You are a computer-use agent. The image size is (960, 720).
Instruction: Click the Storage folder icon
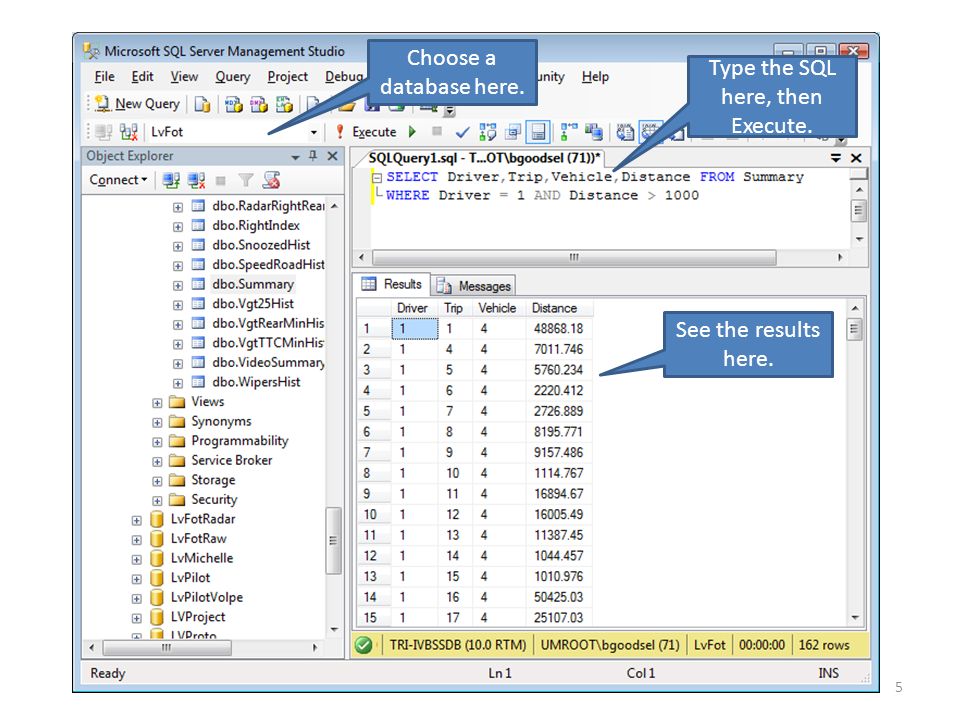[x=177, y=480]
